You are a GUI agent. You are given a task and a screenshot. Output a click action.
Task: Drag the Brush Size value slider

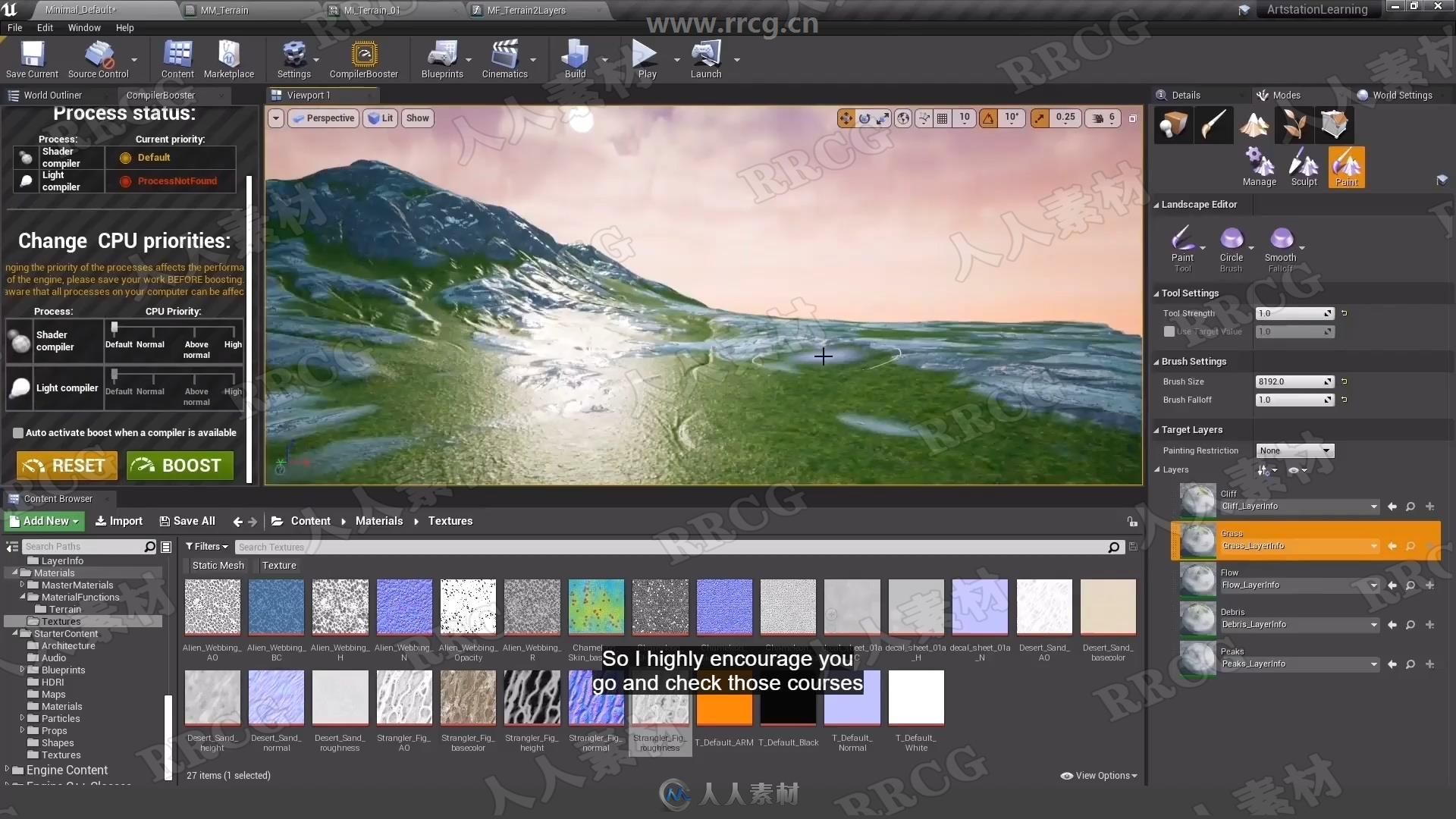point(1291,381)
